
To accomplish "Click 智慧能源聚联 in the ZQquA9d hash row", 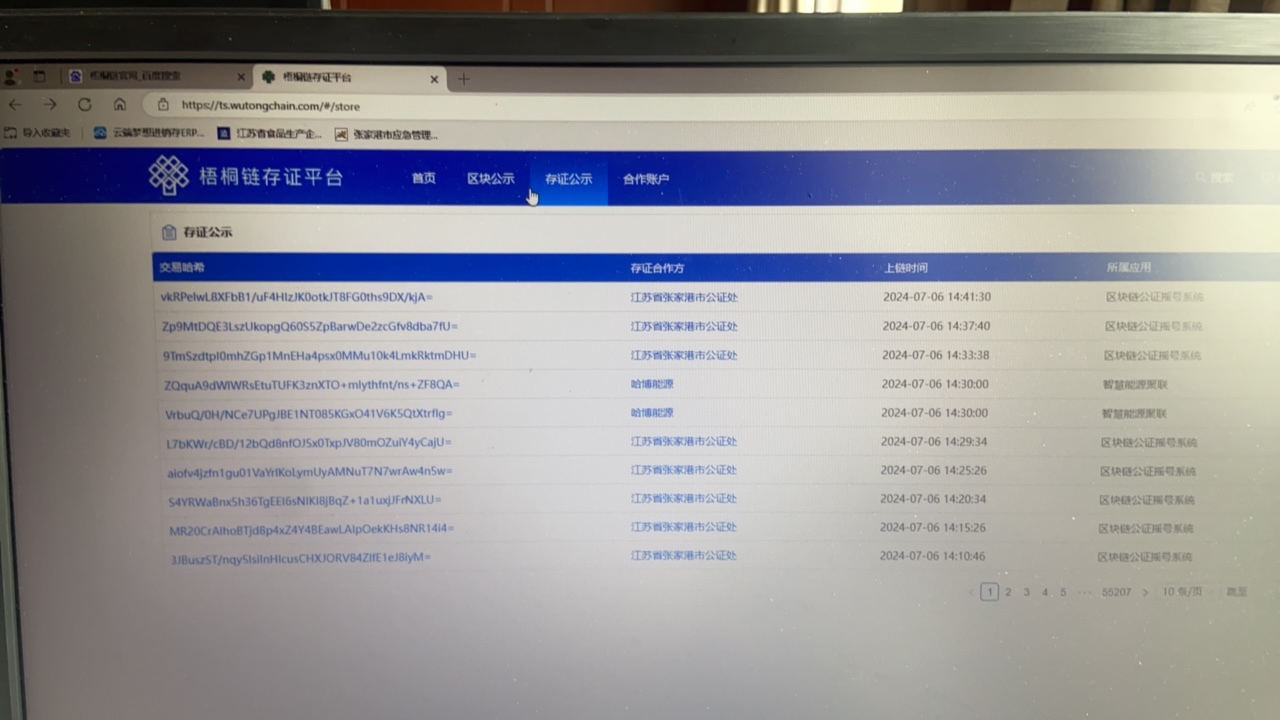I will point(1135,384).
